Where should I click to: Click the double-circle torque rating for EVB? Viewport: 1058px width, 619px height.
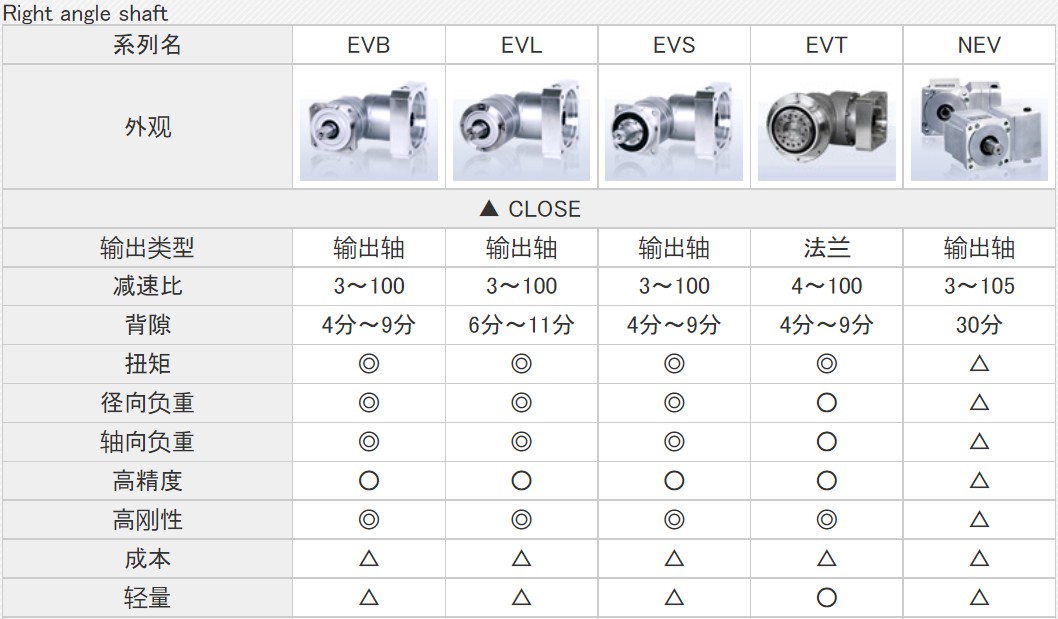click(368, 364)
